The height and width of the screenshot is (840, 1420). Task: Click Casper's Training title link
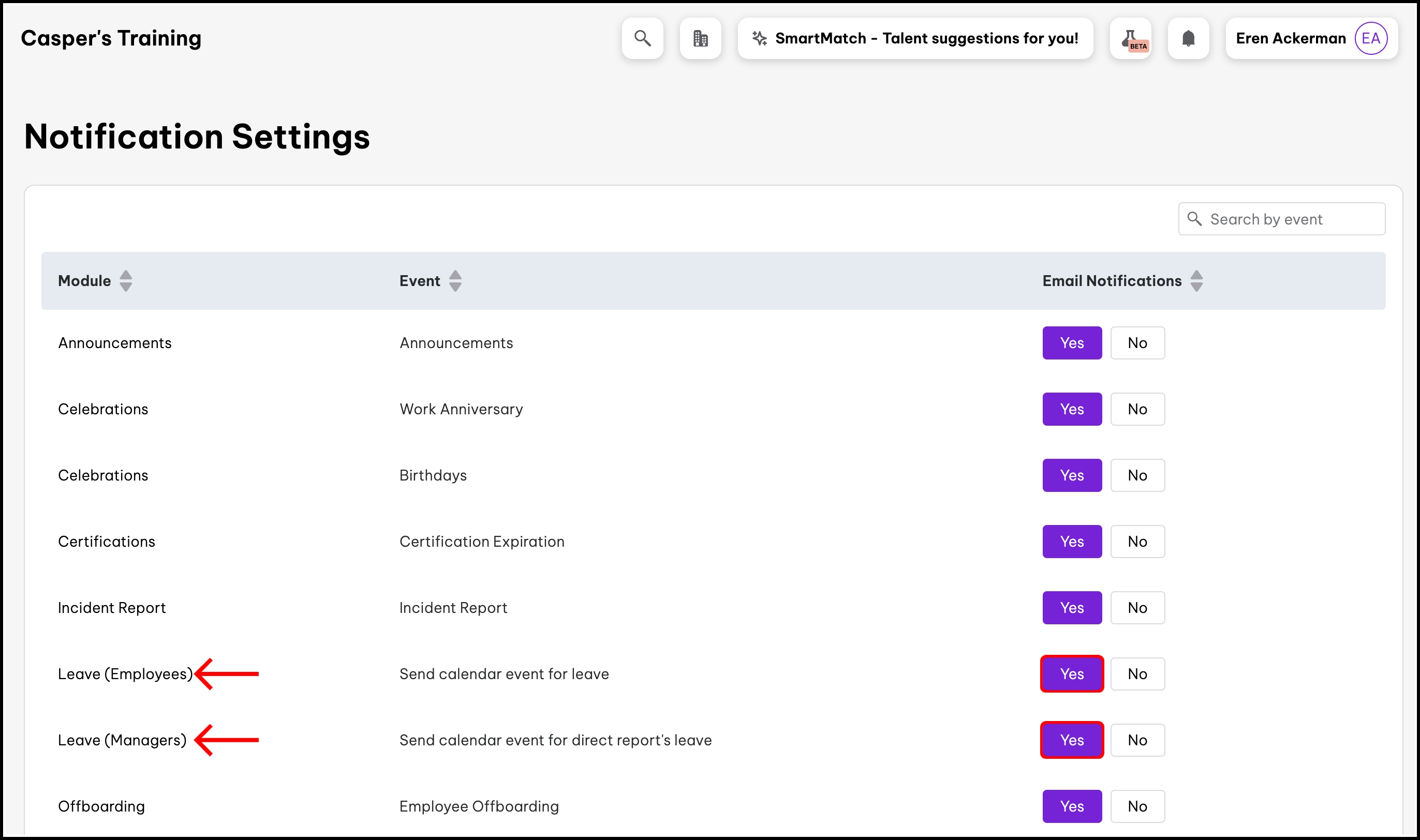click(111, 38)
